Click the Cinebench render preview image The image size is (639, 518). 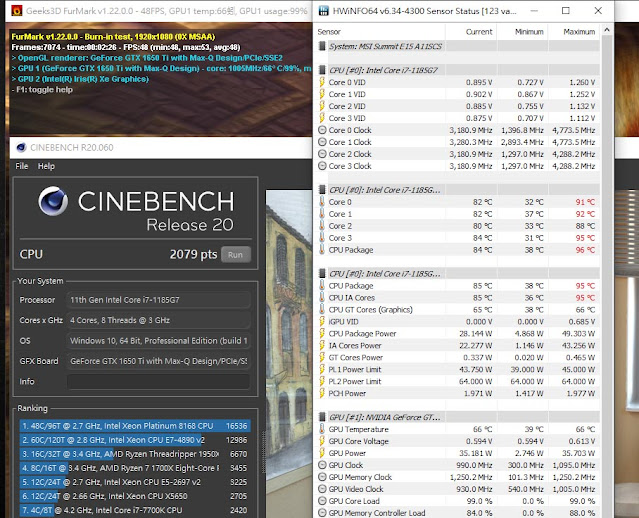[x=289, y=354]
